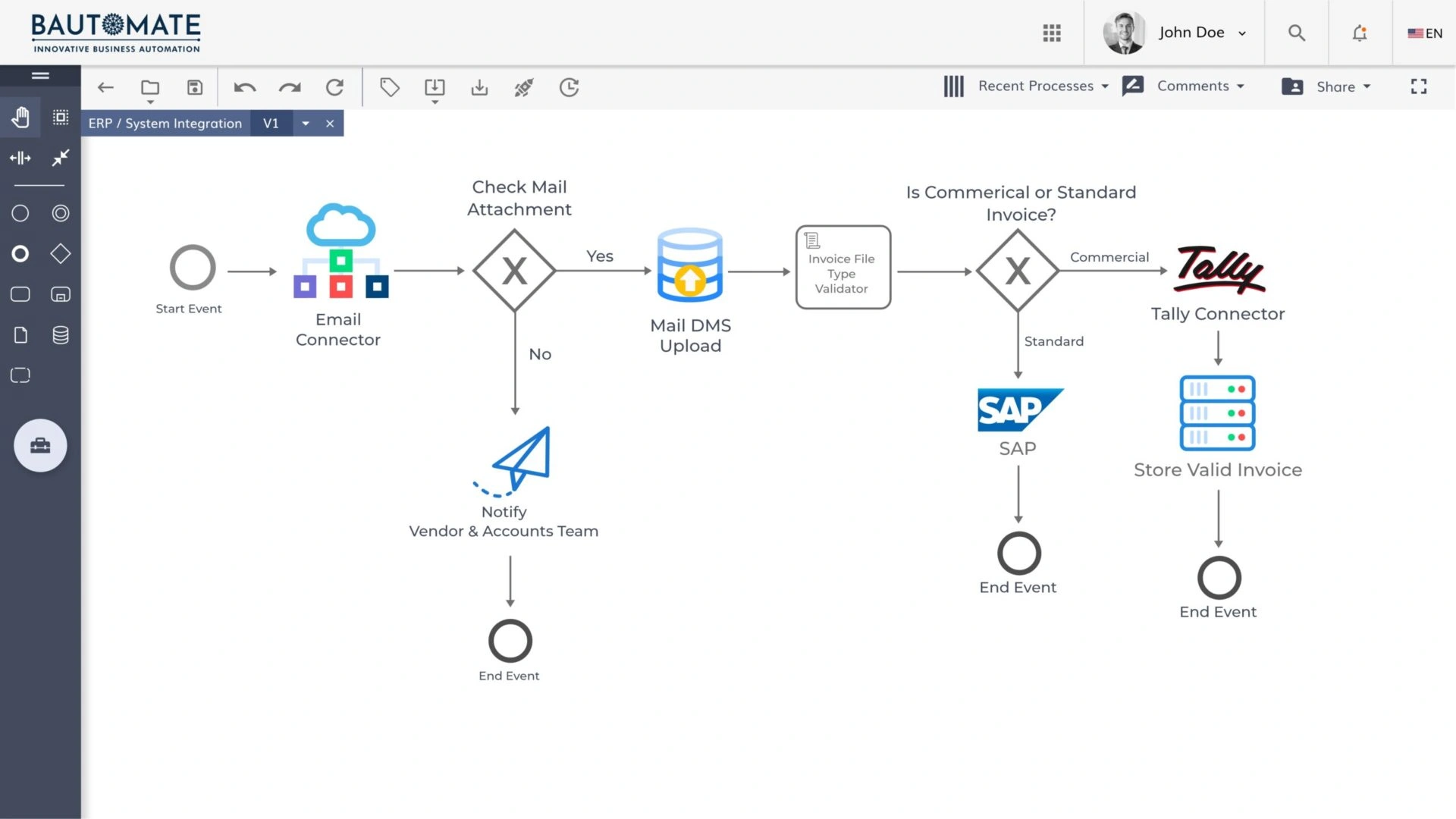This screenshot has width=1456, height=819.
Task: Toggle the hamburger sidebar menu
Action: (40, 75)
